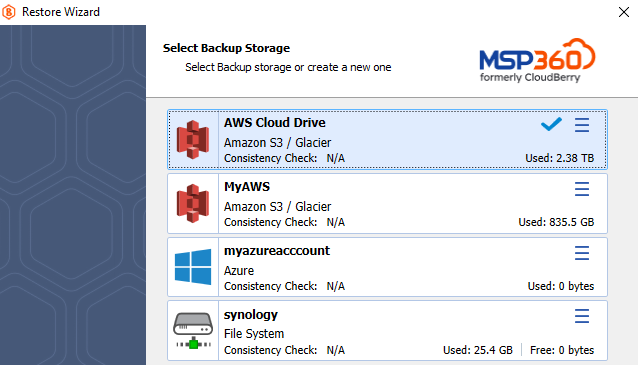The width and height of the screenshot is (638, 365).
Task: Click the Restore Wizard app icon in title bar
Action: [9, 12]
